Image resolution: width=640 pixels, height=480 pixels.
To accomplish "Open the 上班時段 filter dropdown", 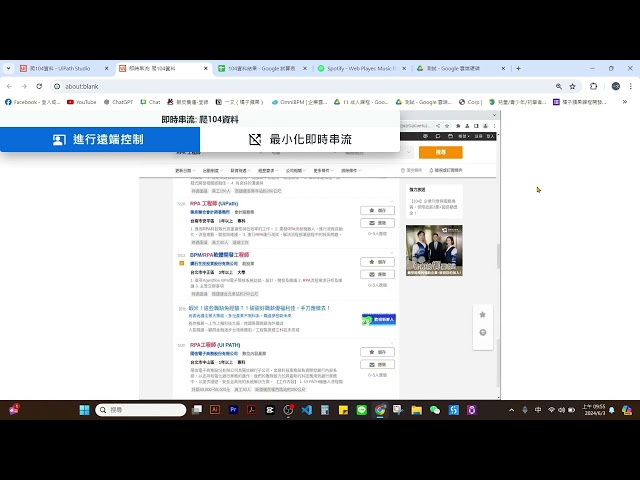I will tap(213, 171).
